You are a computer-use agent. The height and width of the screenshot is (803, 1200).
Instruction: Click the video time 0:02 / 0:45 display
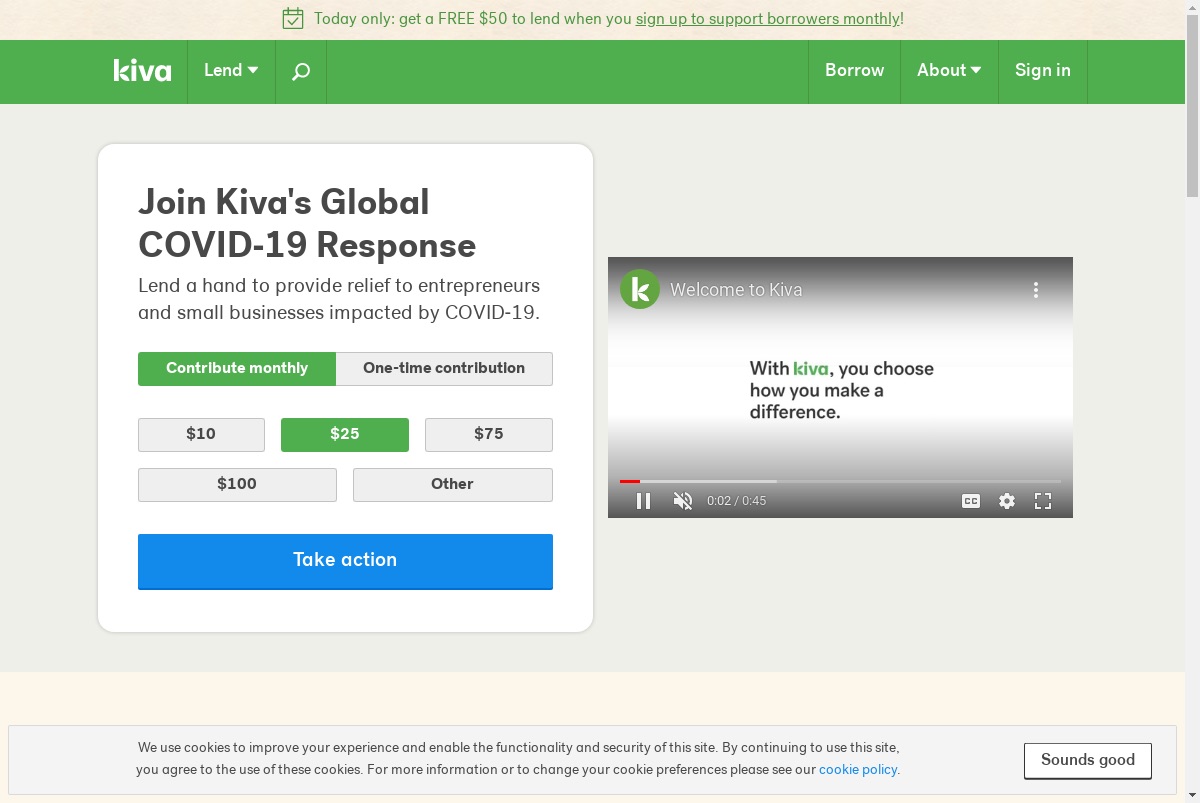[x=736, y=501]
